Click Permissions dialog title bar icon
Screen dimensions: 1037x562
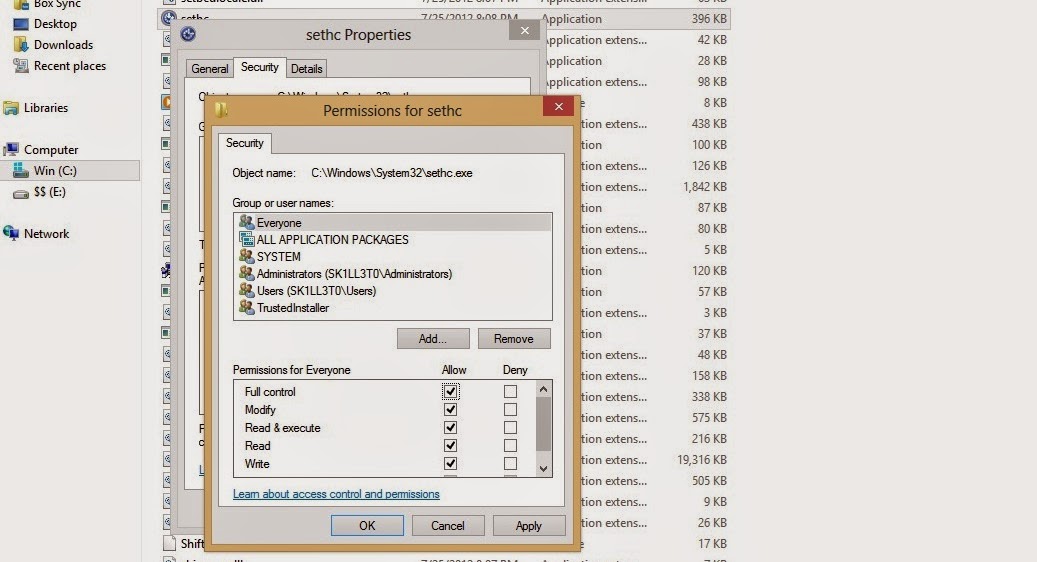point(221,110)
